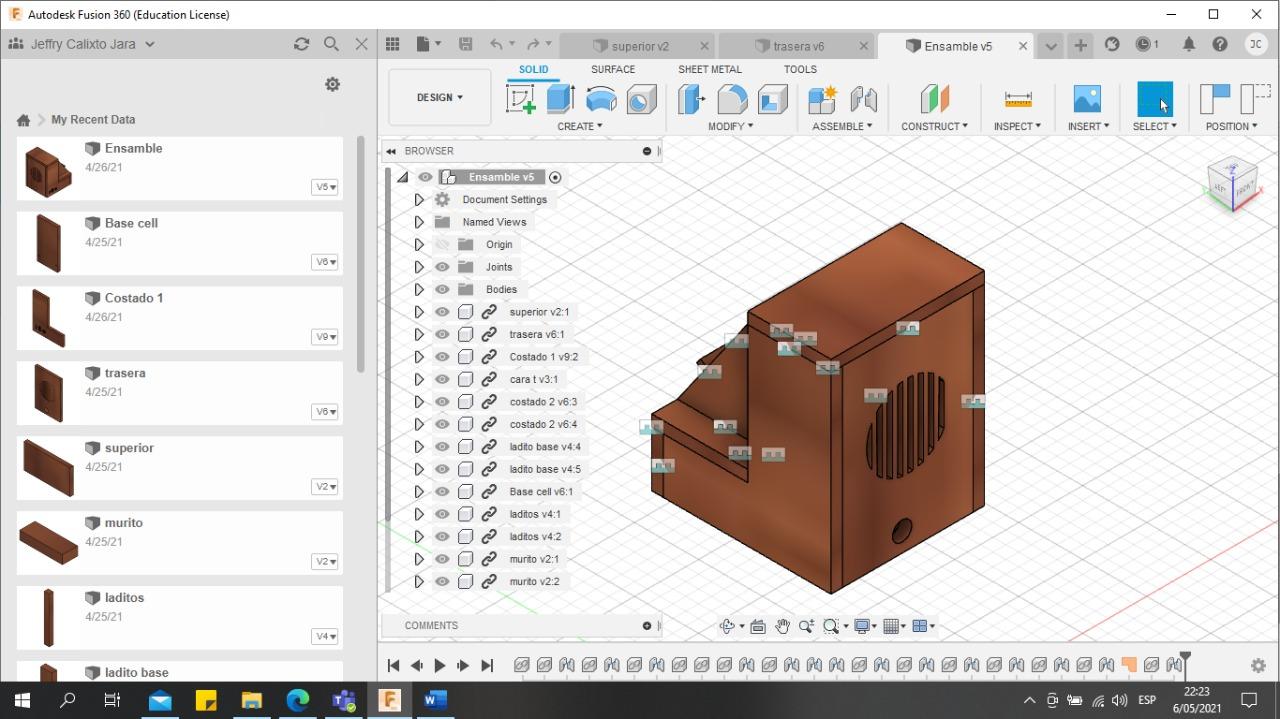Switch to the SHEET METAL tab
This screenshot has height=719, width=1280.
pos(709,69)
